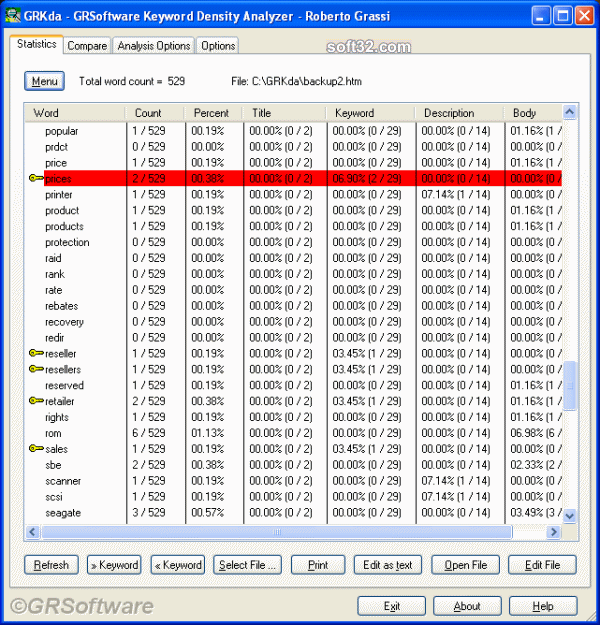Viewport: 600px width, 625px height.
Task: Click the Refresh button
Action: click(51, 565)
